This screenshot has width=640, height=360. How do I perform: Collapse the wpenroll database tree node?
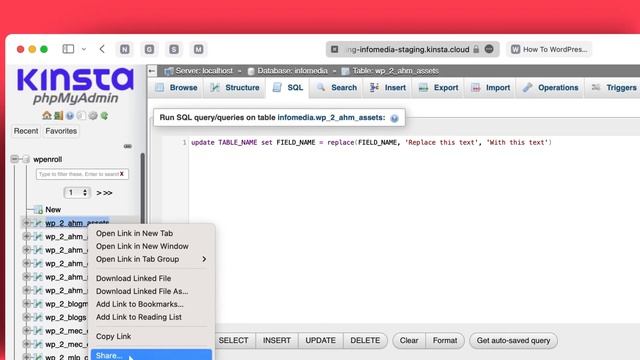coord(15,159)
